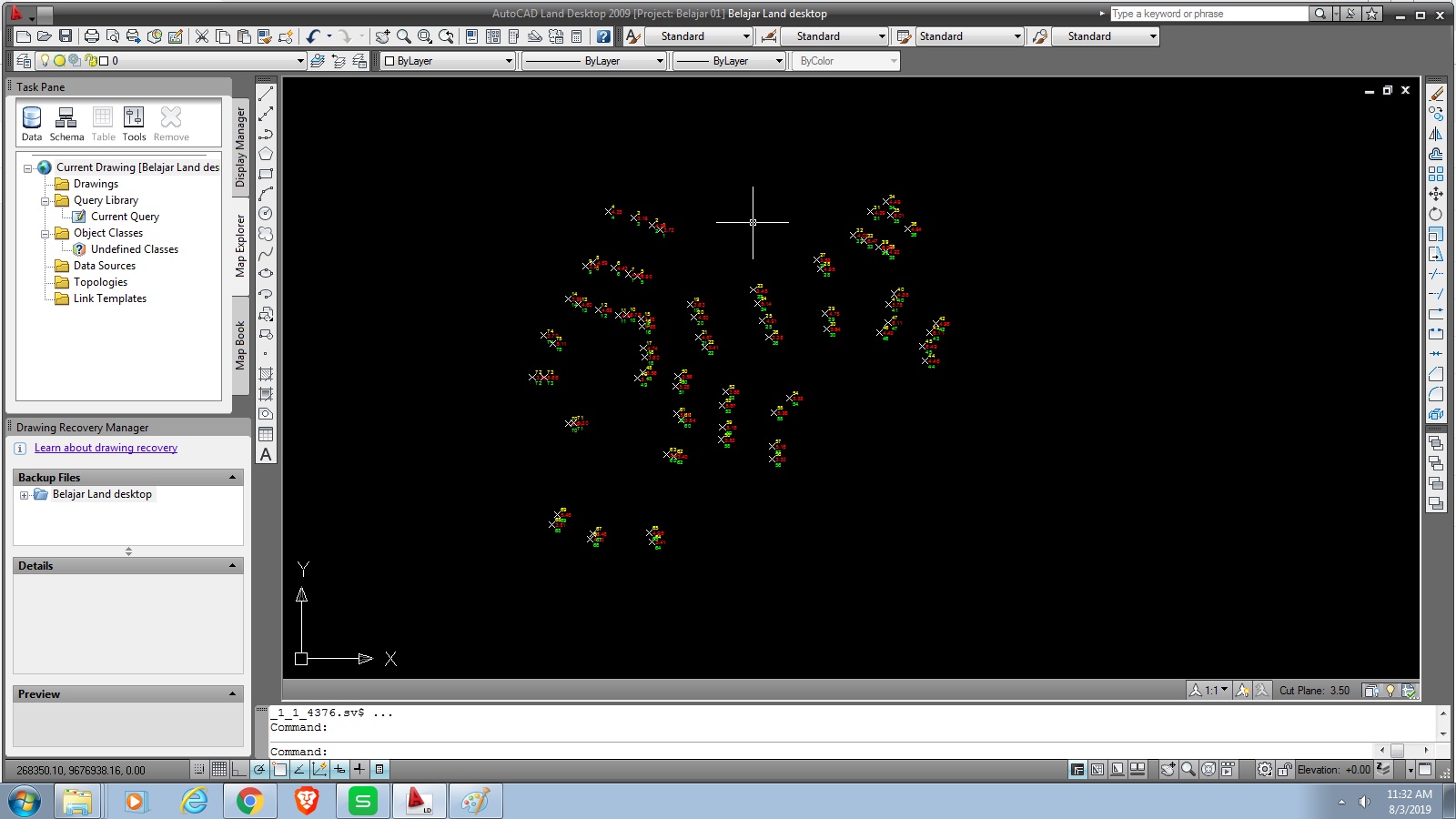This screenshot has width=1456, height=819.
Task: Open Learn about drawing recovery link
Action: coord(106,448)
